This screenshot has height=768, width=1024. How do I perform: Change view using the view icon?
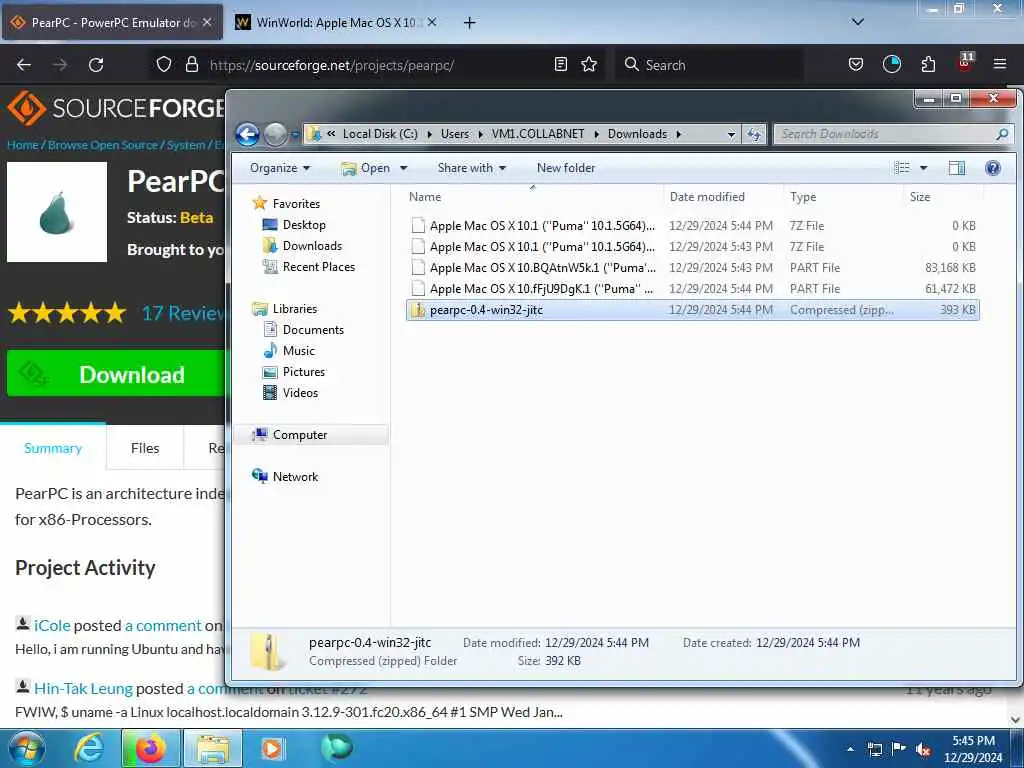point(902,168)
